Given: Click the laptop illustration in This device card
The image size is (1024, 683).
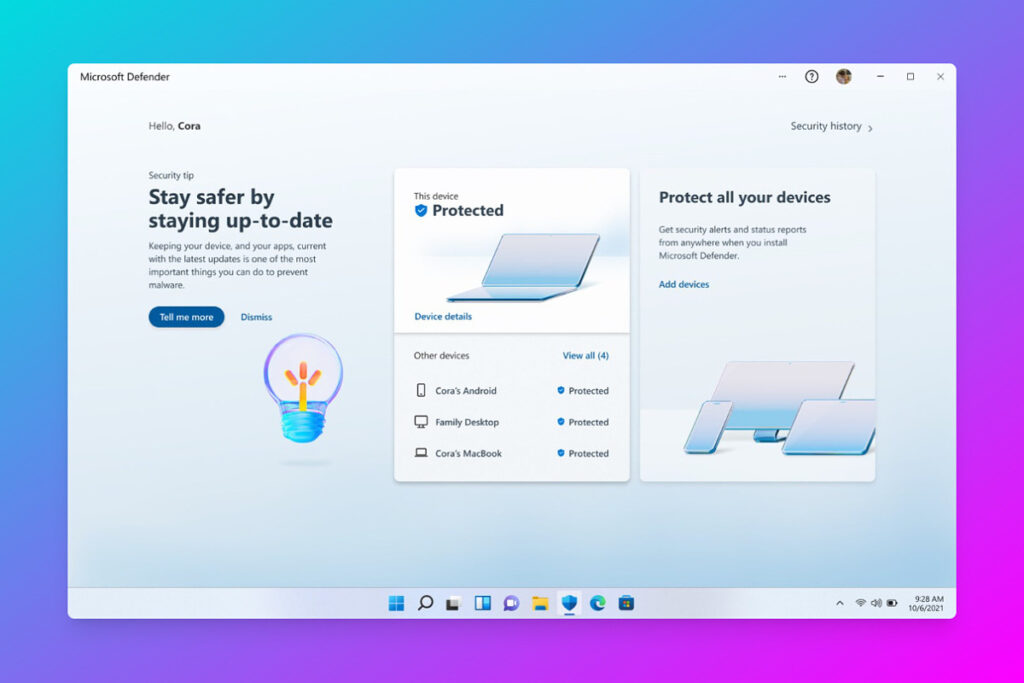Looking at the screenshot, I should (524, 267).
